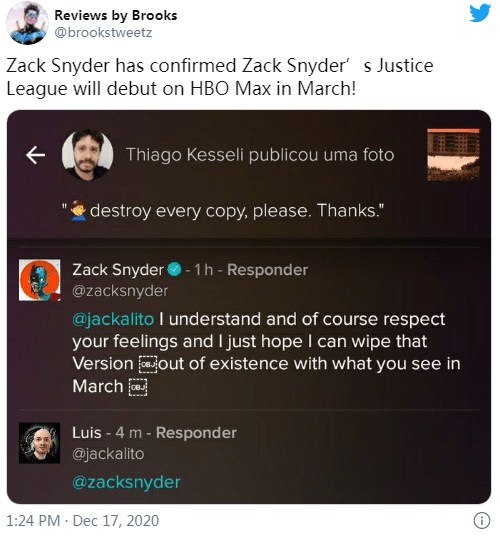500x536 pixels.
Task: Open the tweet info icon
Action: pyautogui.click(x=482, y=521)
